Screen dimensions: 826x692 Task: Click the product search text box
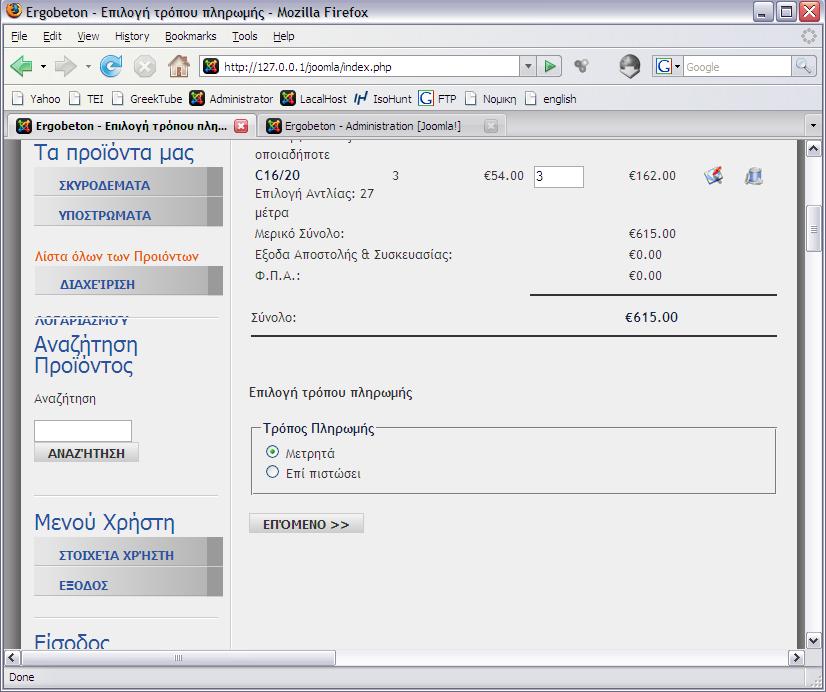point(83,431)
